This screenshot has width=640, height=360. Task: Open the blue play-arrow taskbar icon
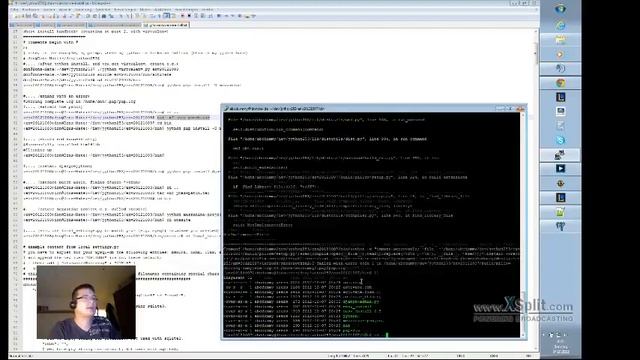(560, 169)
